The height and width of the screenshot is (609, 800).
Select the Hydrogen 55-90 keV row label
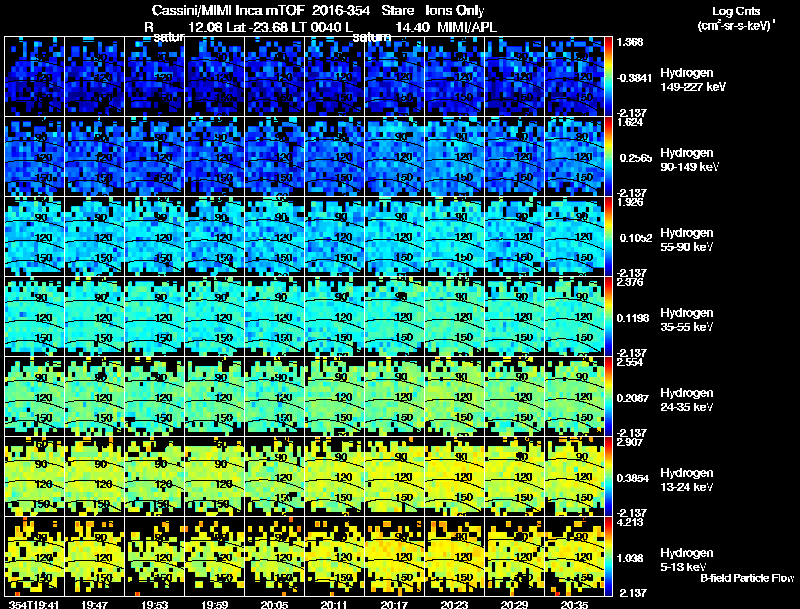pos(687,240)
